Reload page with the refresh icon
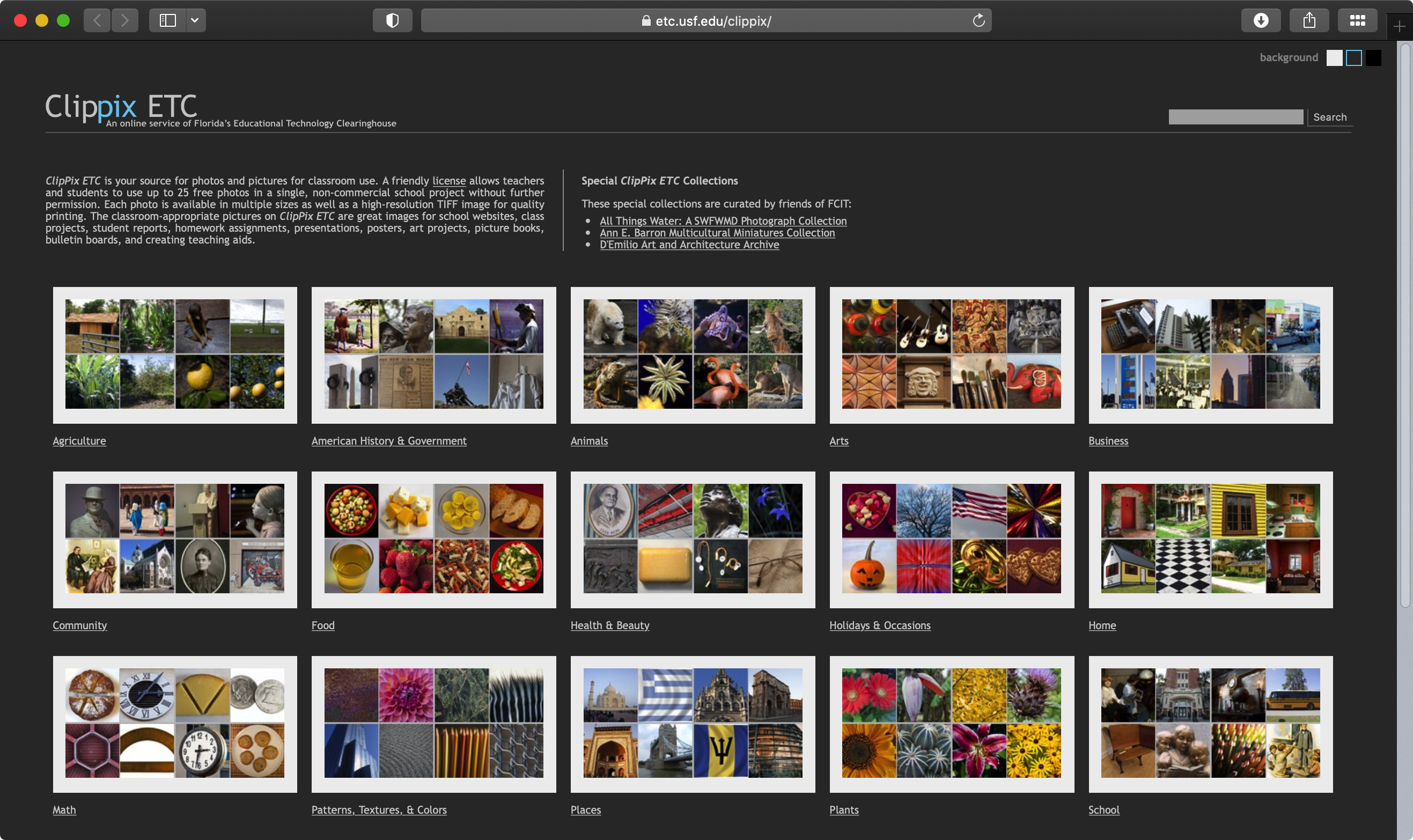Image resolution: width=1413 pixels, height=840 pixels. click(978, 21)
